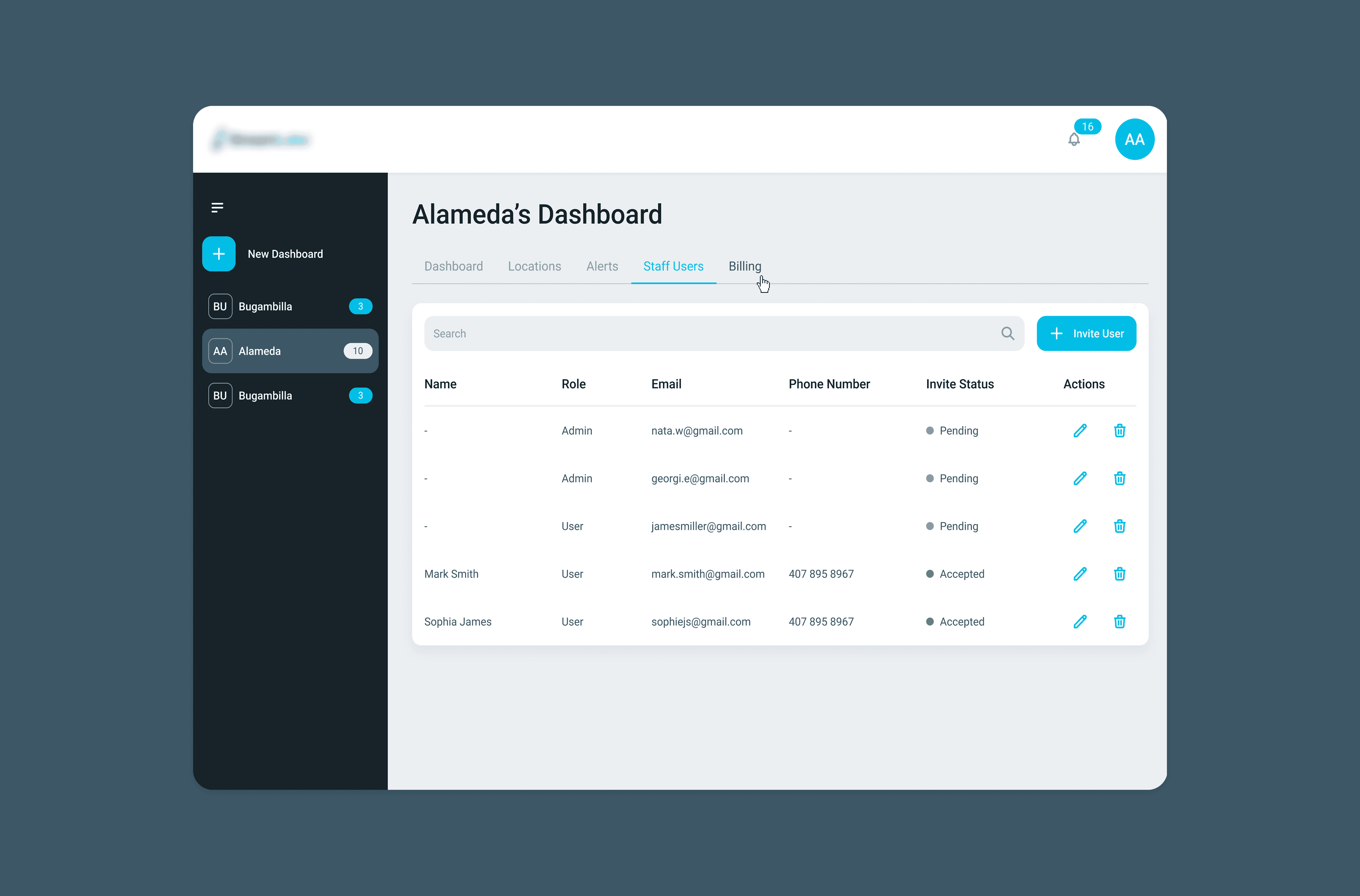
Task: Go to the Alerts tab
Action: 602,266
